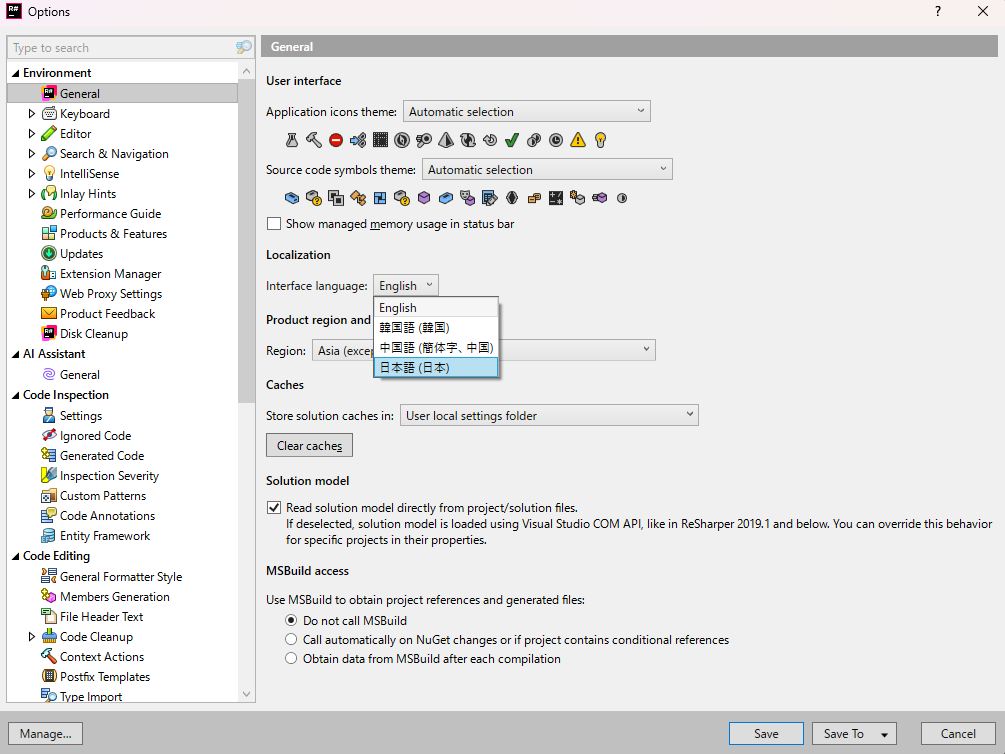This screenshot has height=754, width=1005.
Task: Click the Code Cleanup broom icon
Action: [x=49, y=636]
